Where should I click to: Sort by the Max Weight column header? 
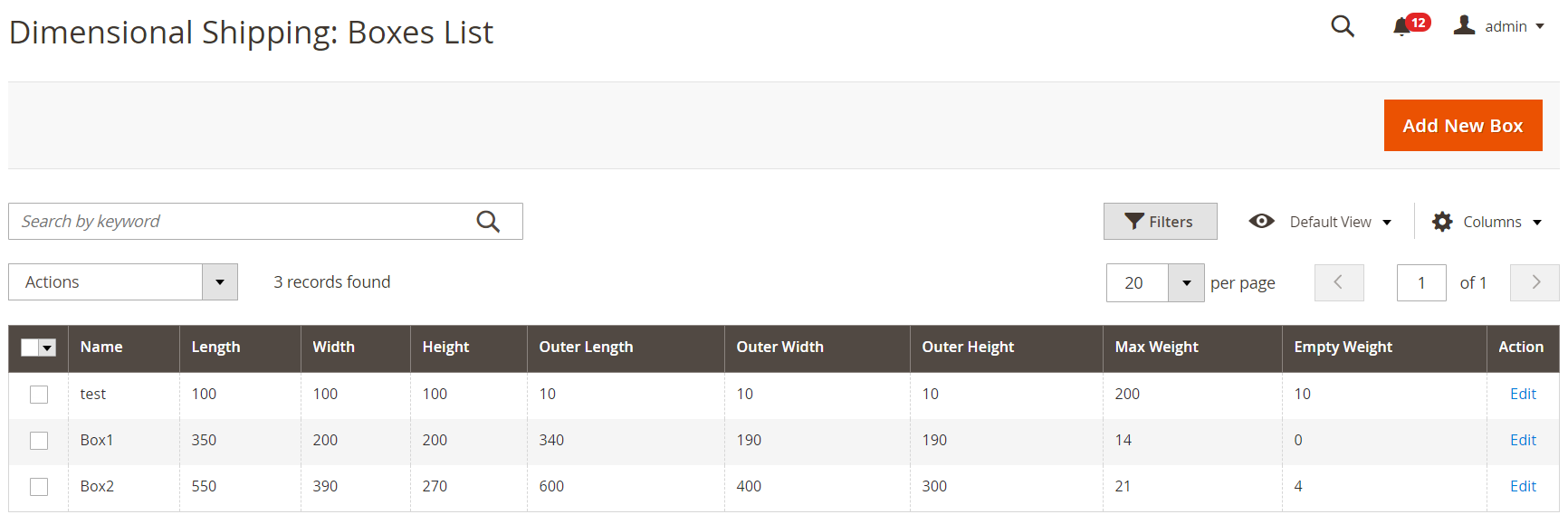[1156, 347]
